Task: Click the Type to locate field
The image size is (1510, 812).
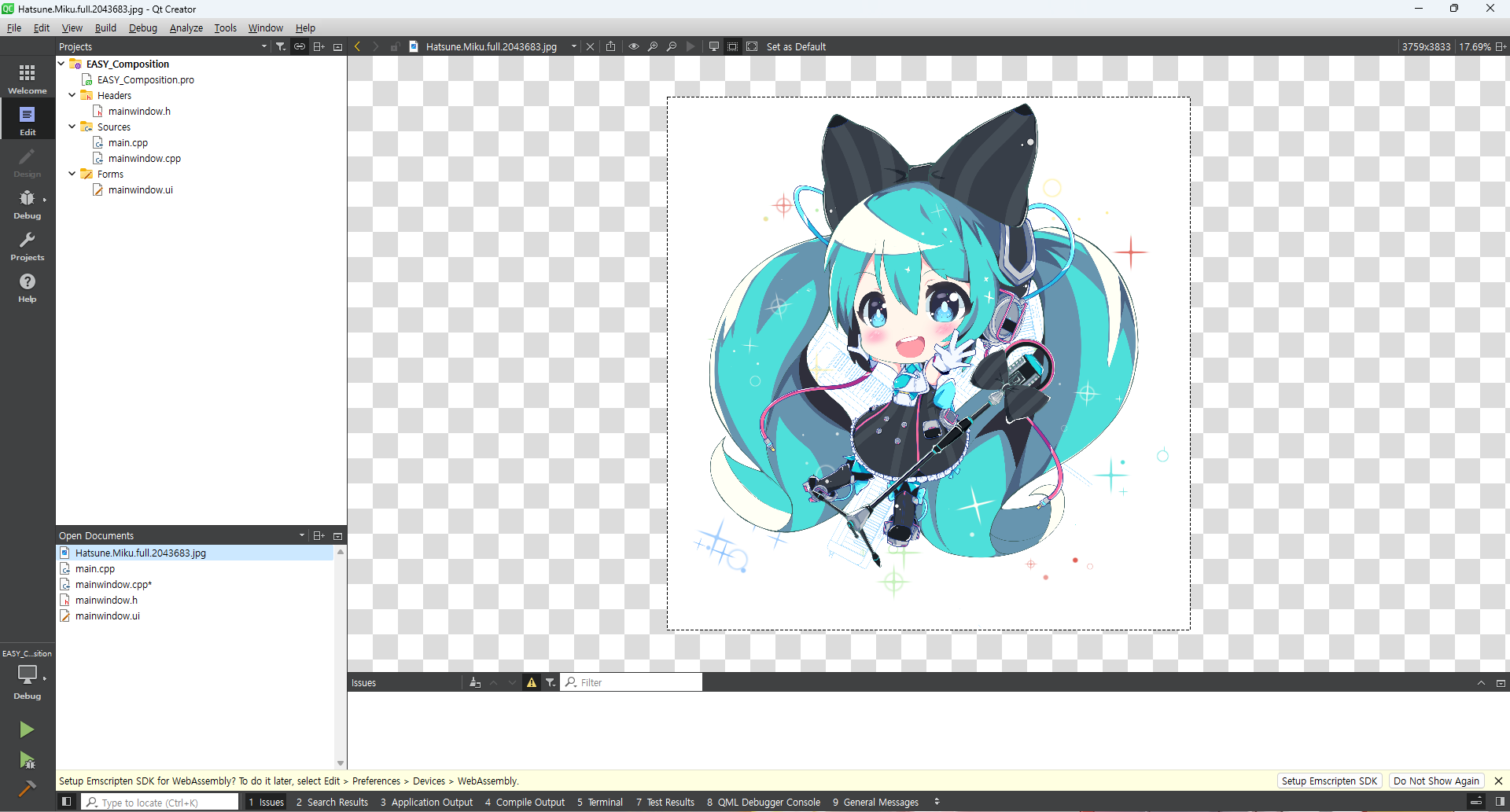Action: point(160,802)
